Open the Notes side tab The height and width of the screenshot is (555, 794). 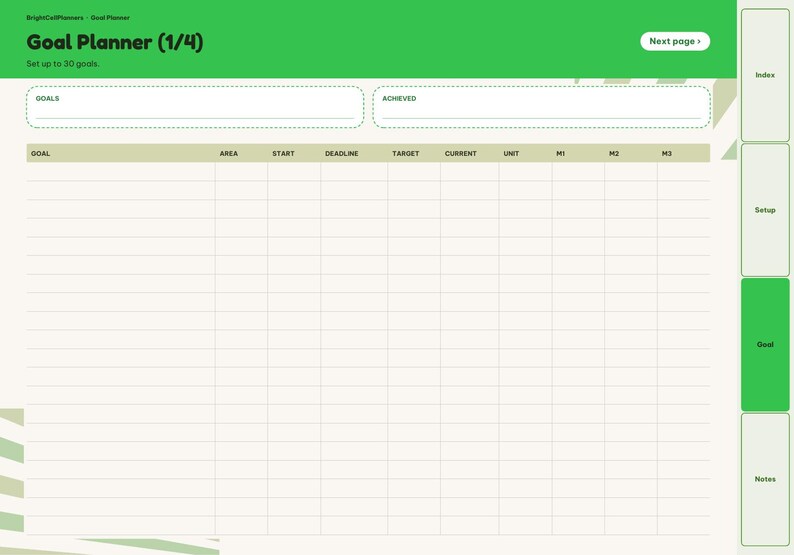(765, 479)
